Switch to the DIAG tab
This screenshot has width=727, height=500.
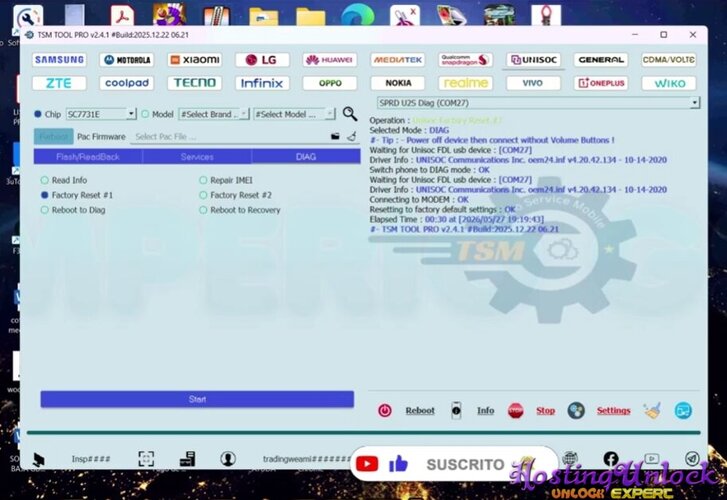click(x=306, y=157)
